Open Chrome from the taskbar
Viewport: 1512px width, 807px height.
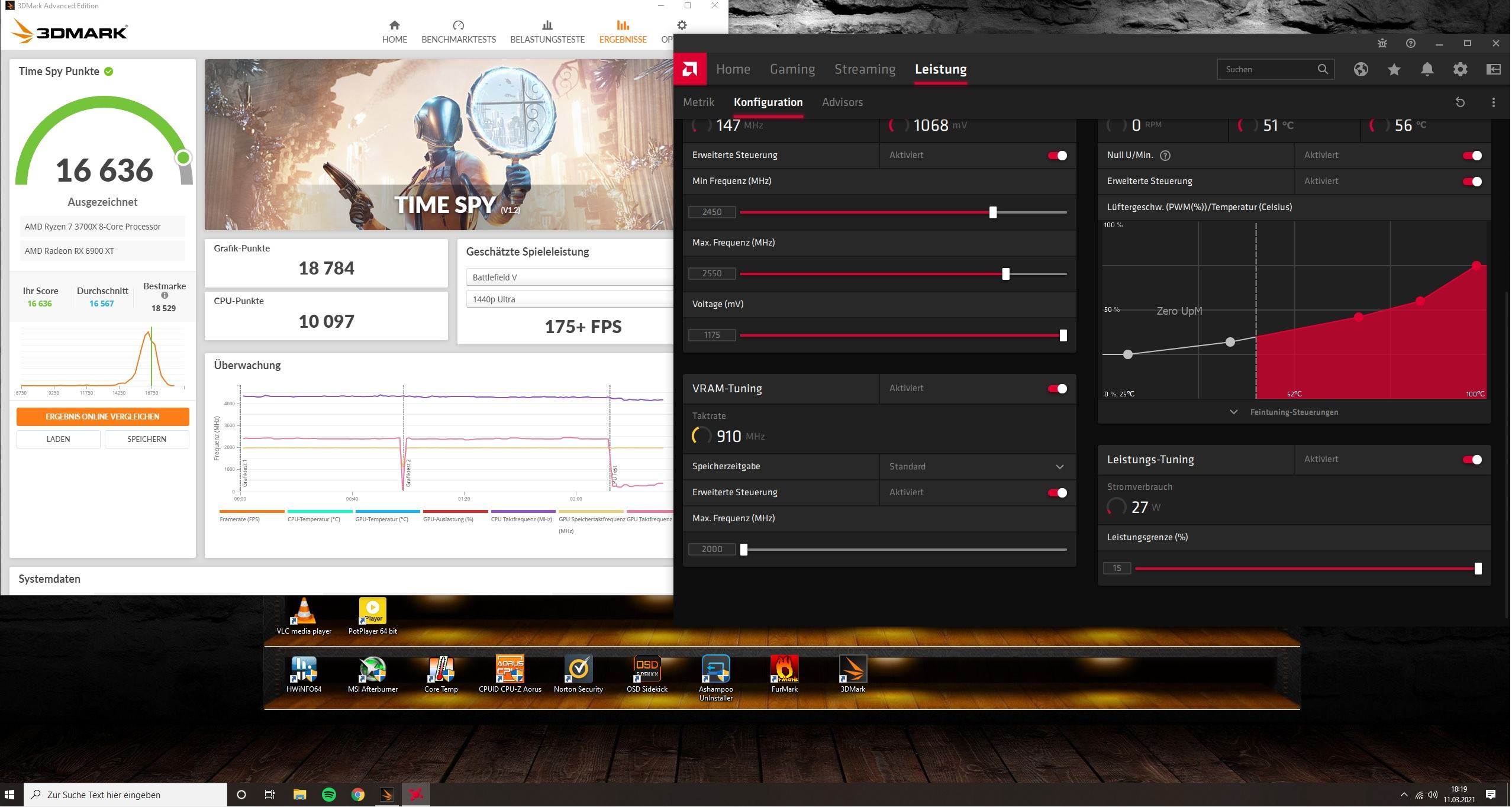tap(358, 794)
